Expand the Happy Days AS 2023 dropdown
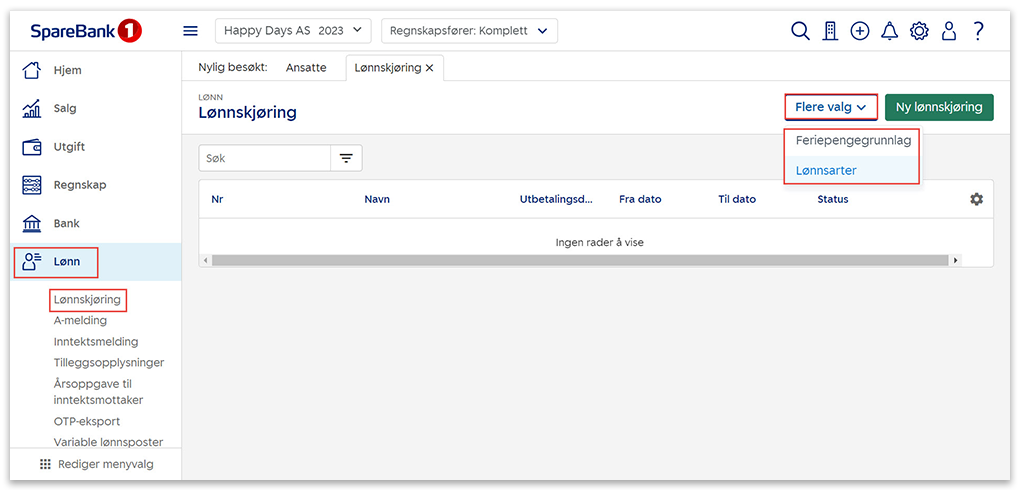The width and height of the screenshot is (1020, 490). tap(293, 31)
